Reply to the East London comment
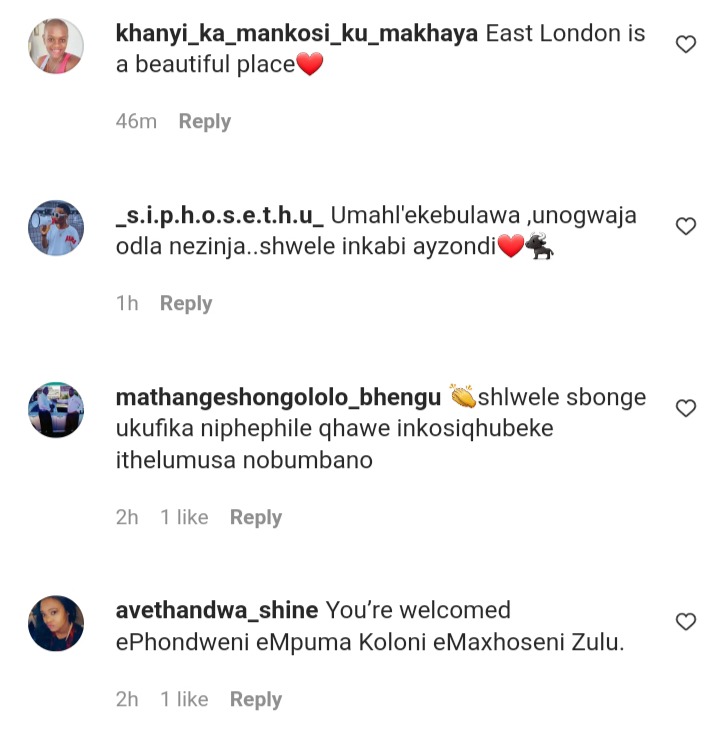This screenshot has width=720, height=753. pos(205,122)
